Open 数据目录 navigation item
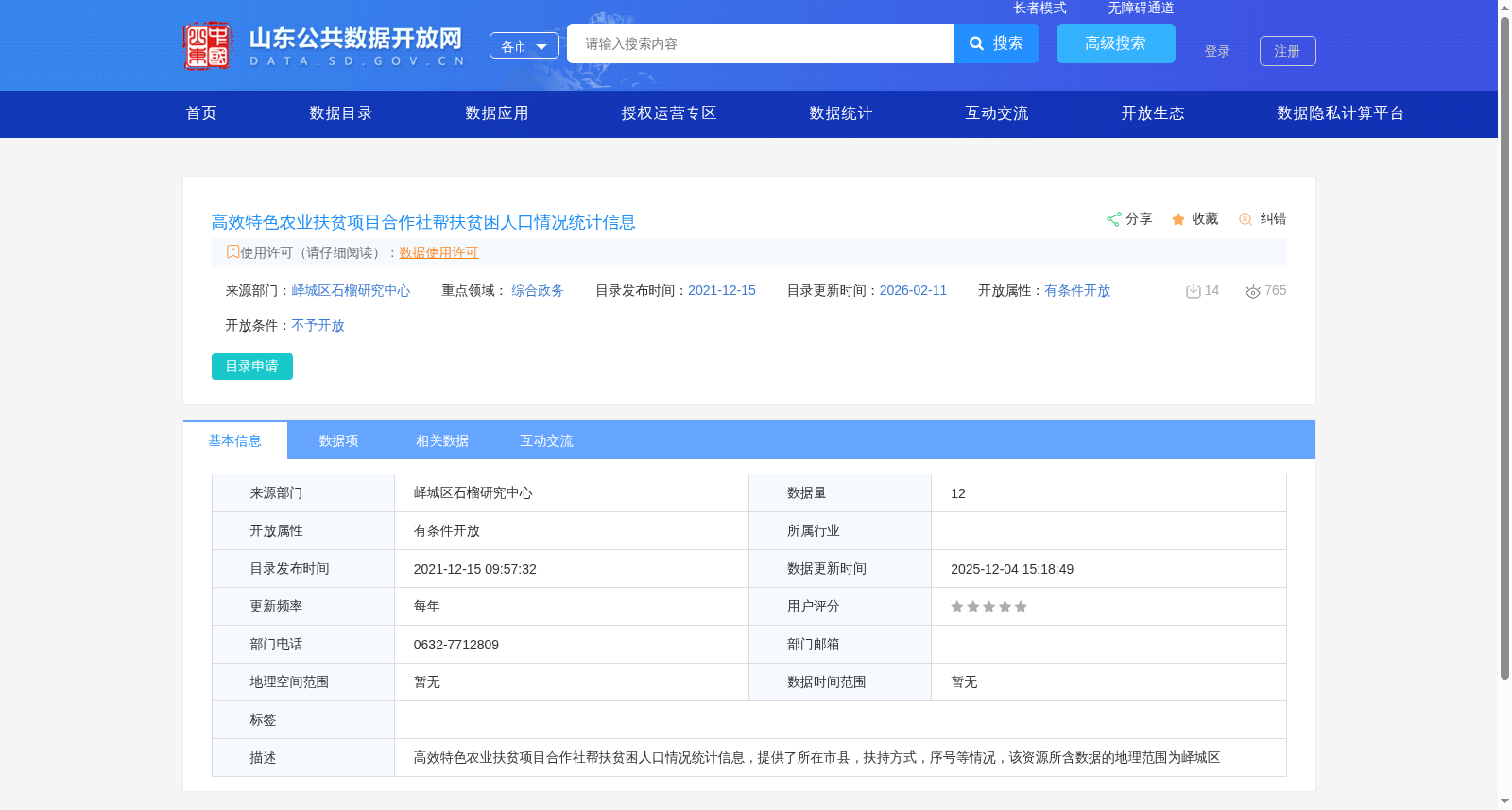The width and height of the screenshot is (1512, 810). click(x=341, y=113)
